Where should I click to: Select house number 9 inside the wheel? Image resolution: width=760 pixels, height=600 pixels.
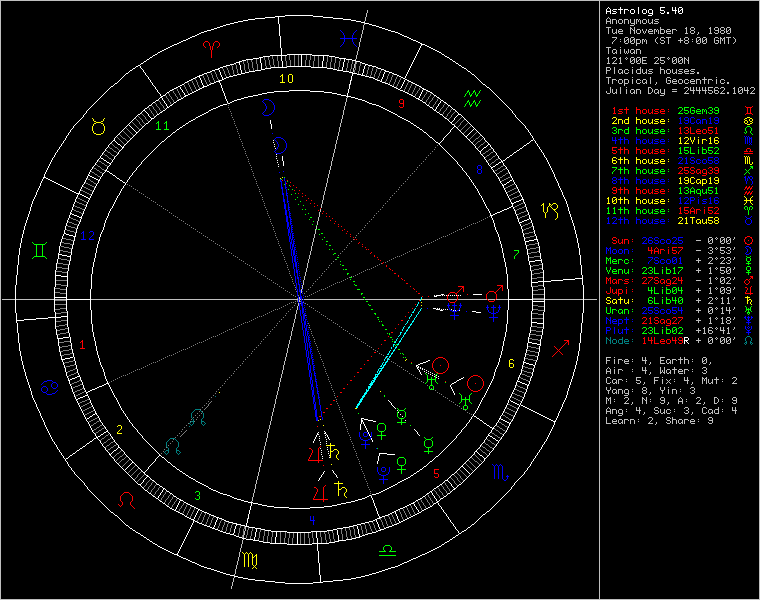401,103
